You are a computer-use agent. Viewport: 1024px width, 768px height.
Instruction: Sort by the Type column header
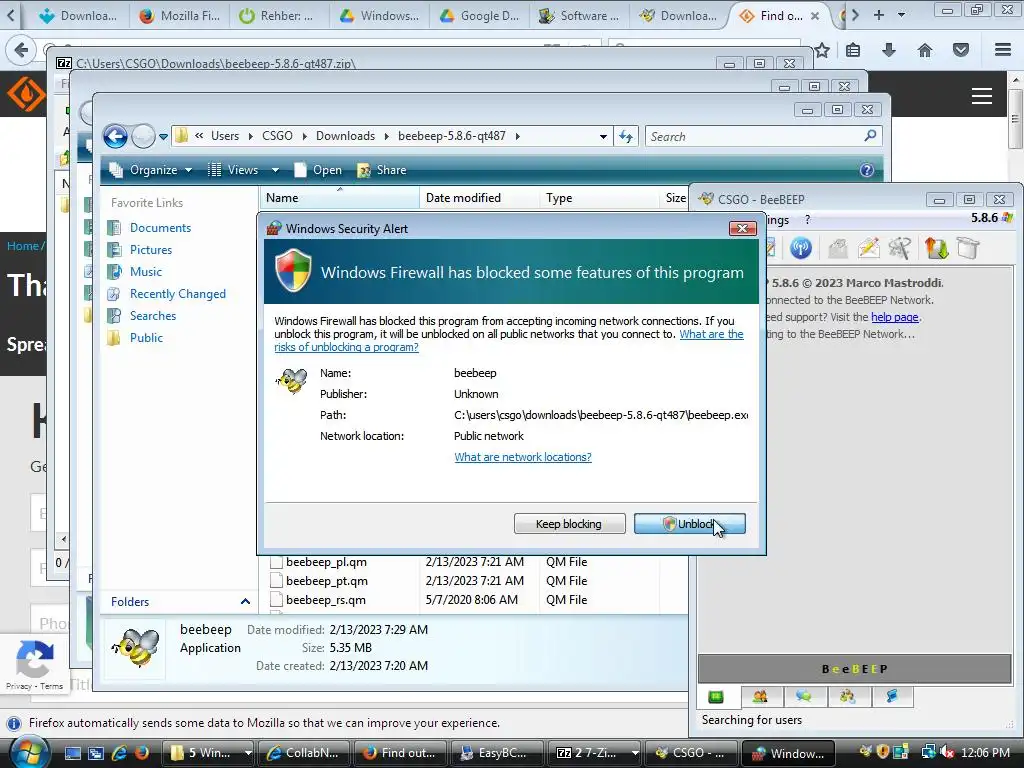point(601,198)
